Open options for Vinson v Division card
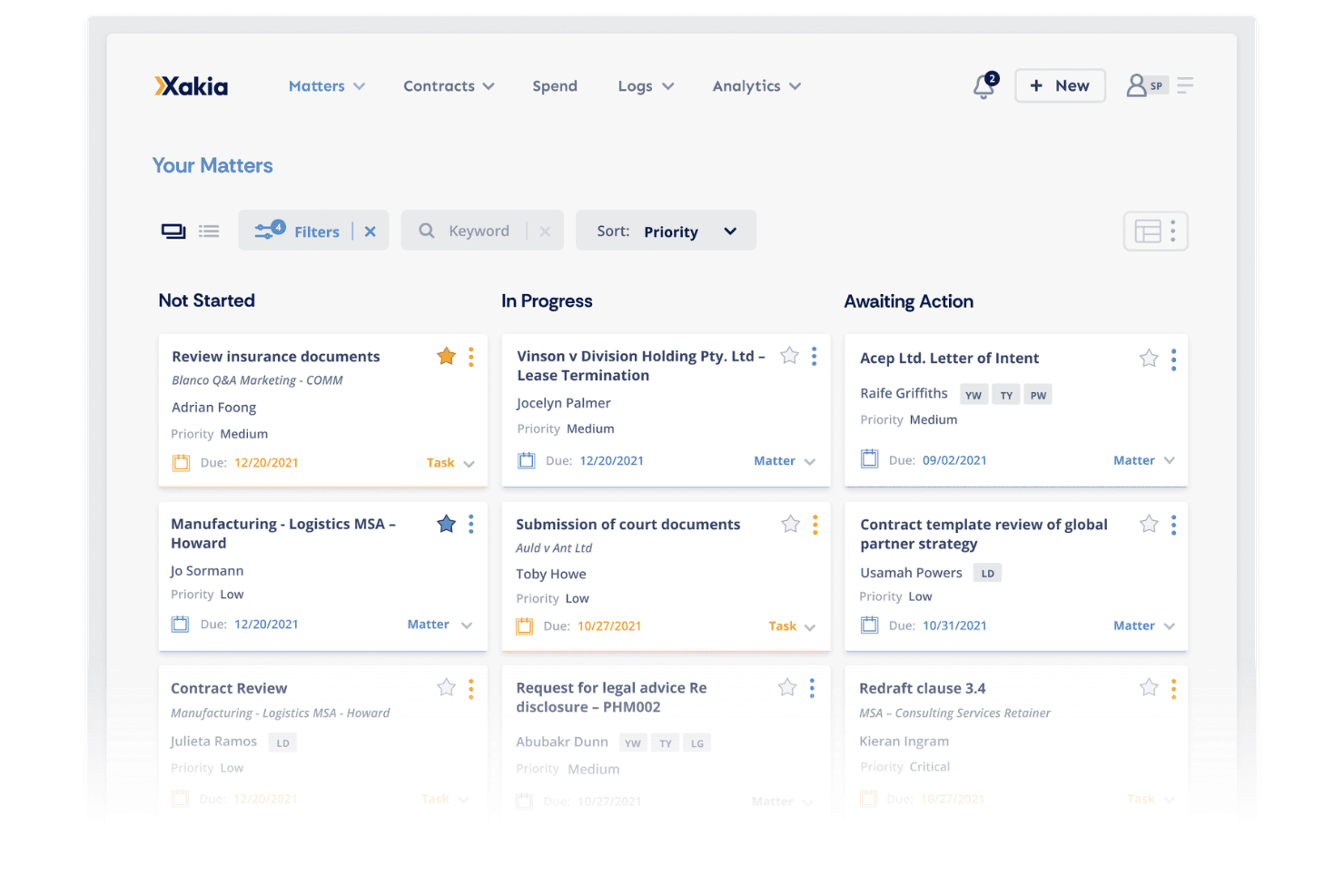Screen dimensions: 1344x896 814,356
